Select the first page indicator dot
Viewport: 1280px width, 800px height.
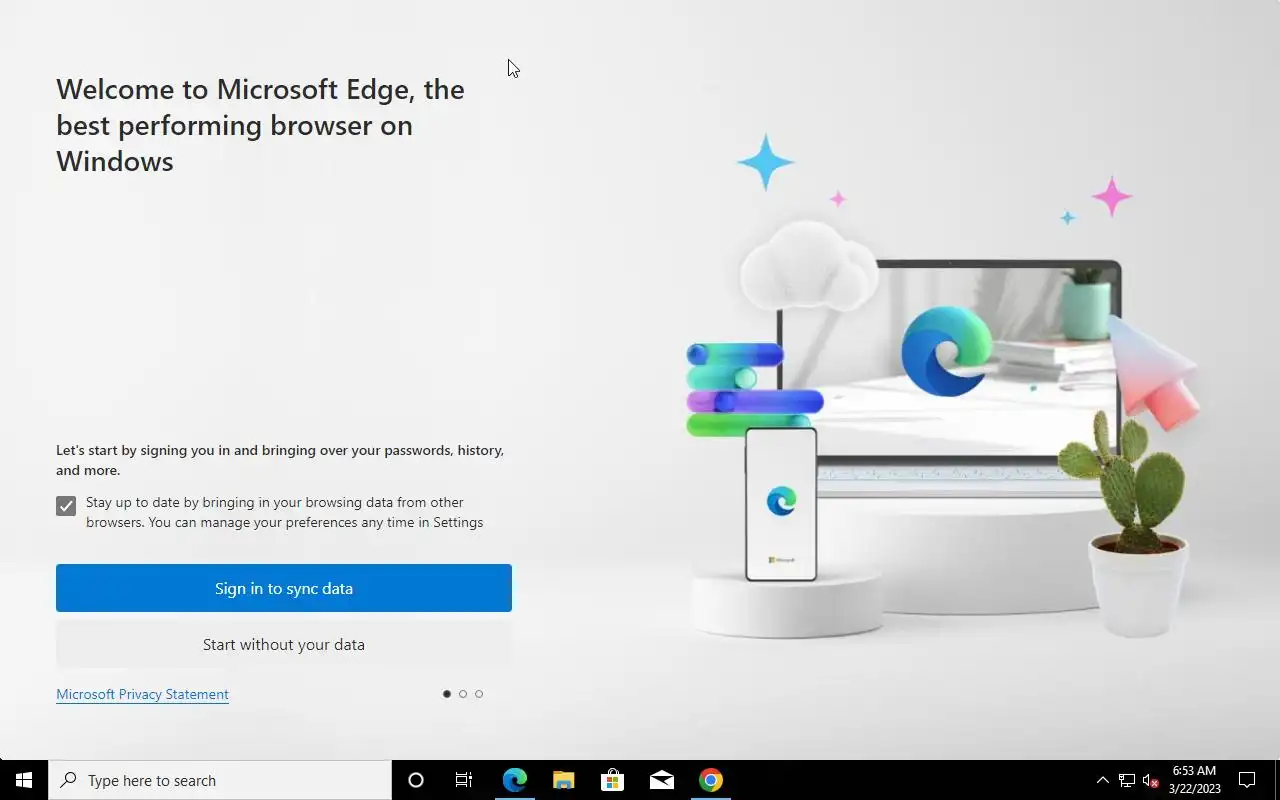[x=447, y=694]
